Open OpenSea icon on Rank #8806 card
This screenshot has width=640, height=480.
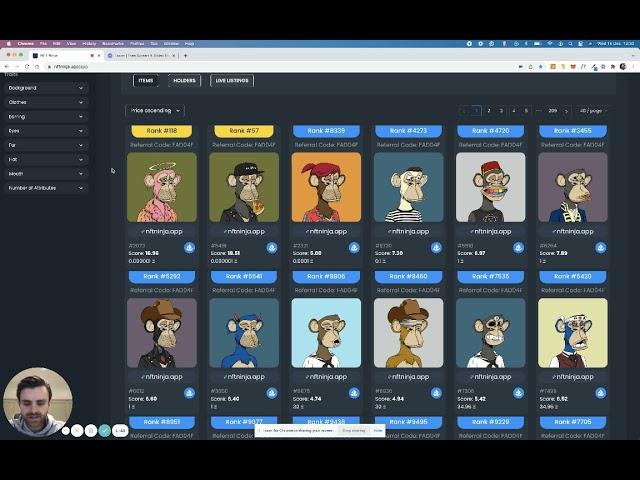tap(354, 393)
